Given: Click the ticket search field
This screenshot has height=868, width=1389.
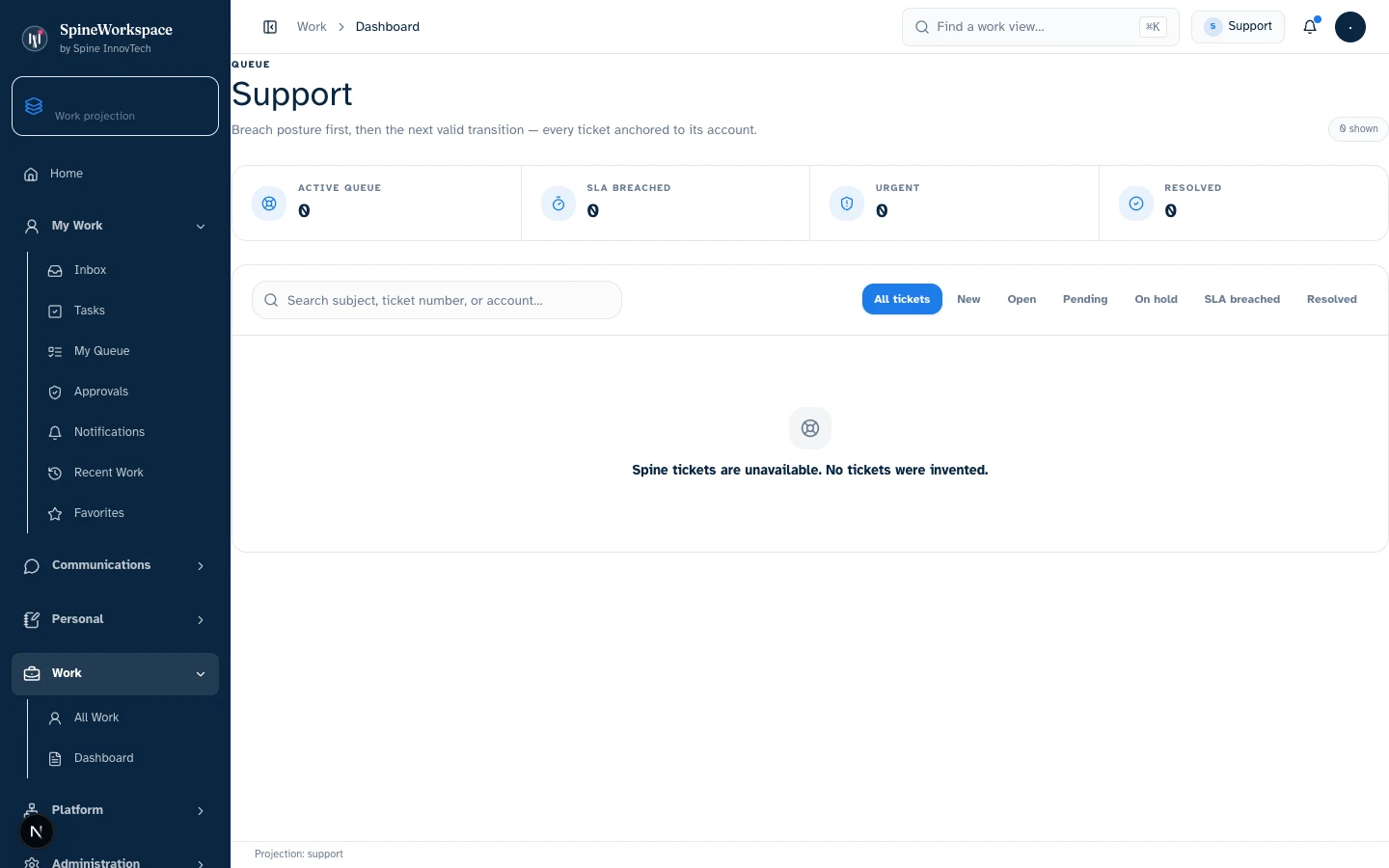Looking at the screenshot, I should click(x=437, y=300).
